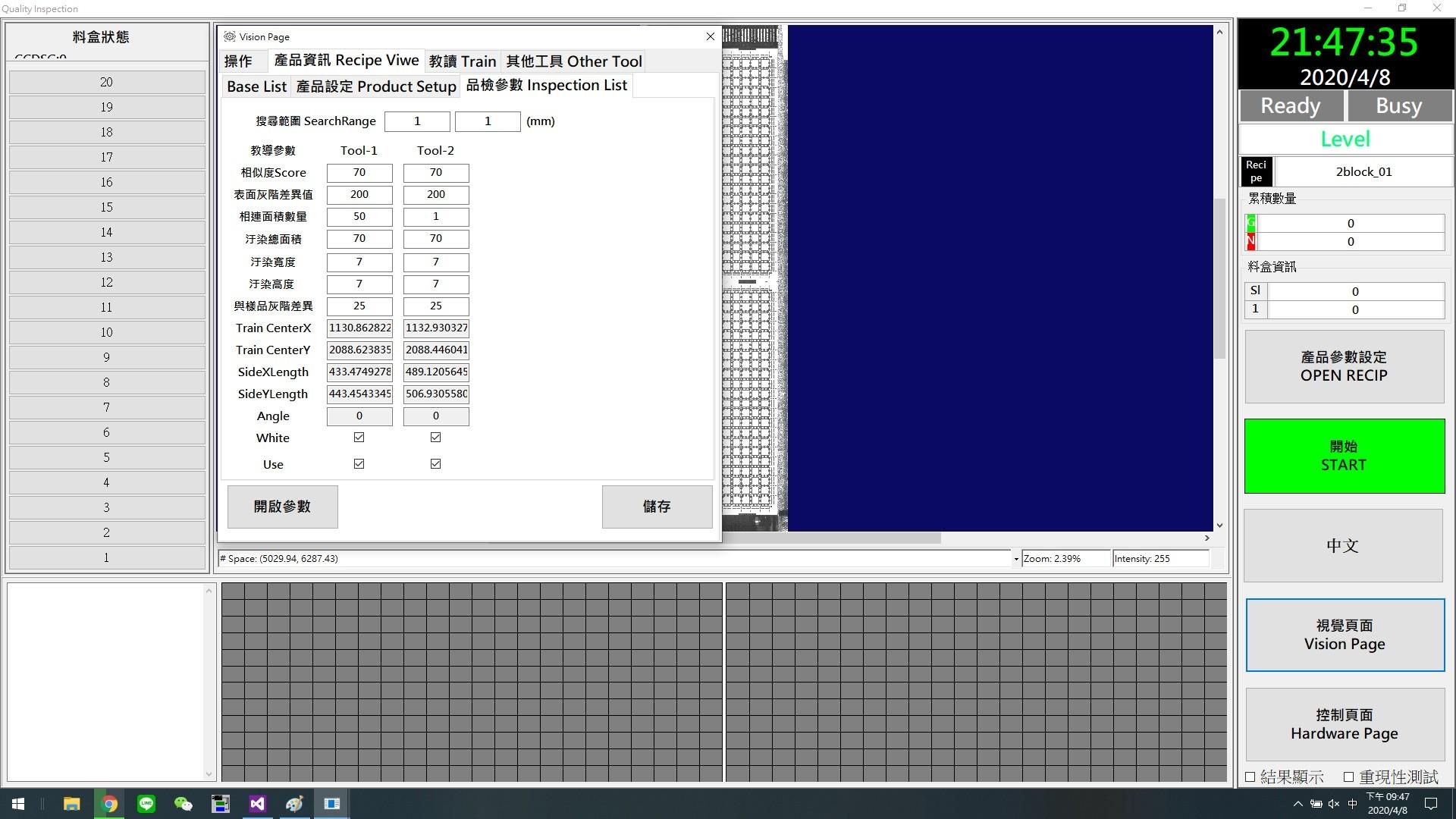Open the Paint app taskbar icon
Screen dimensions: 1456x819
point(294,804)
